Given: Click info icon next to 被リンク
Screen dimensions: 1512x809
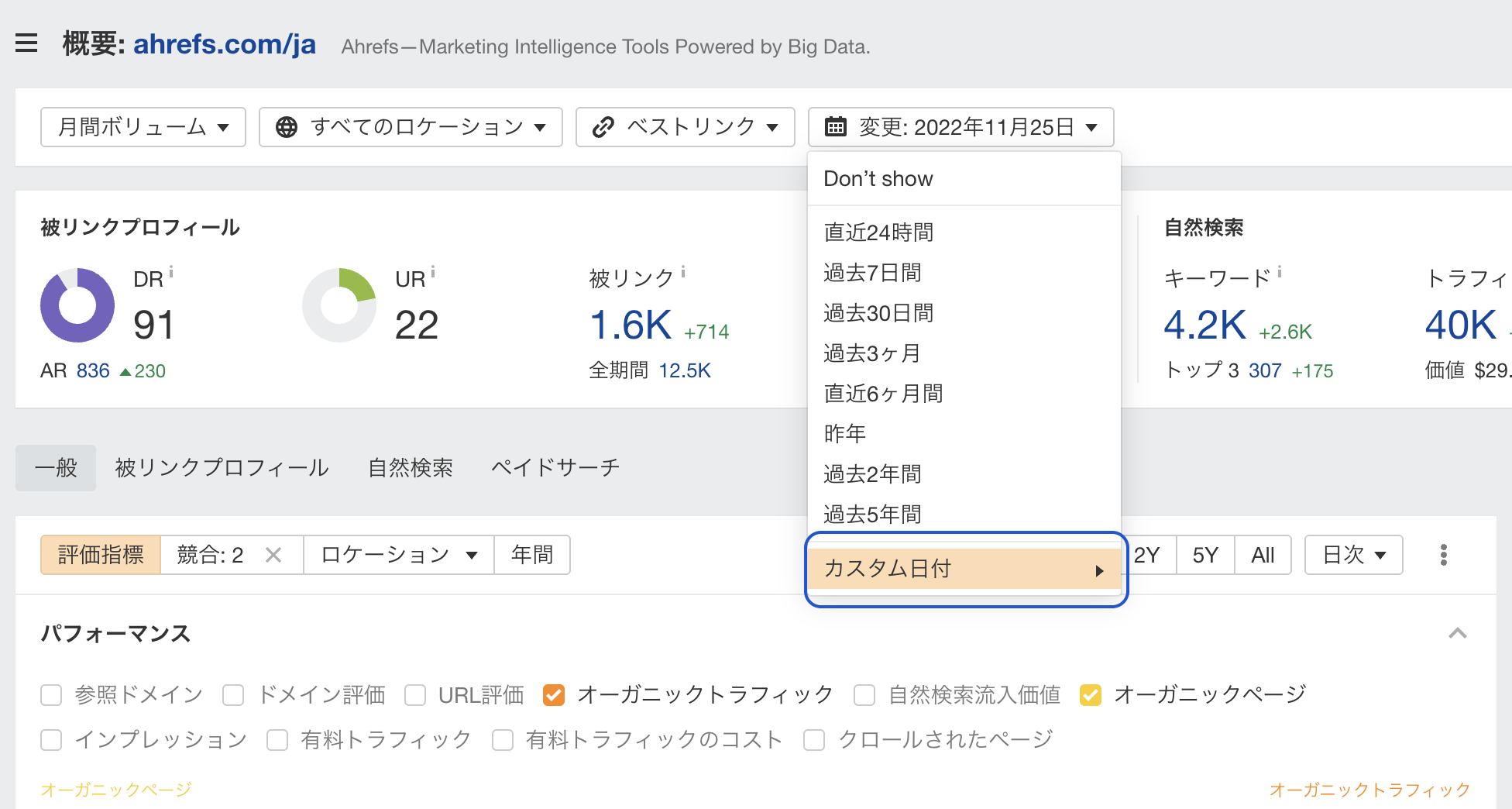Looking at the screenshot, I should 682,272.
